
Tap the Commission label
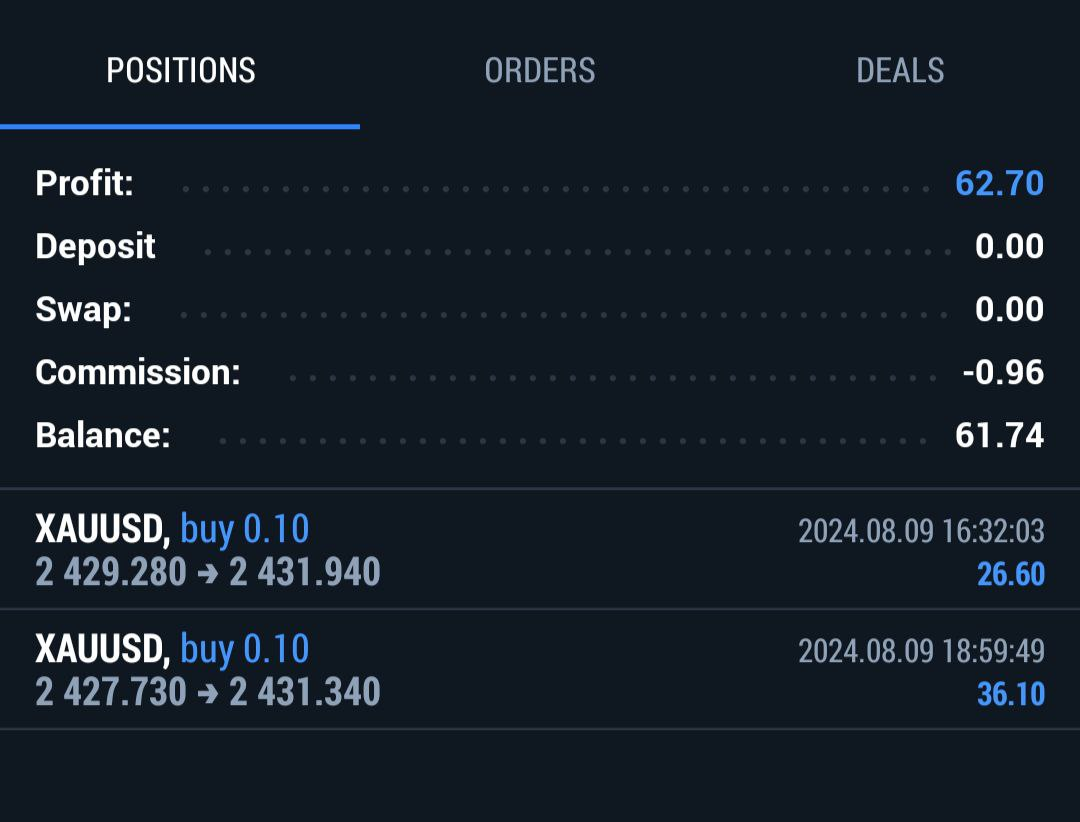tap(138, 373)
